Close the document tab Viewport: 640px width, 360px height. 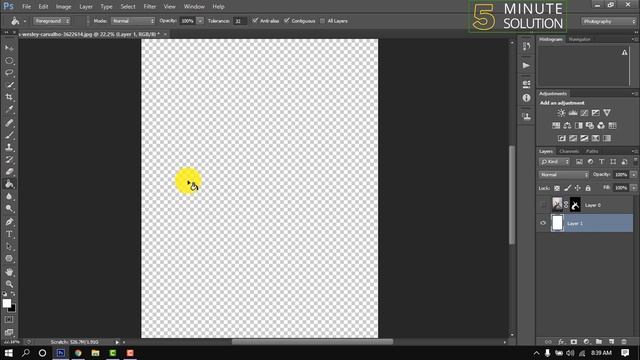pos(165,34)
